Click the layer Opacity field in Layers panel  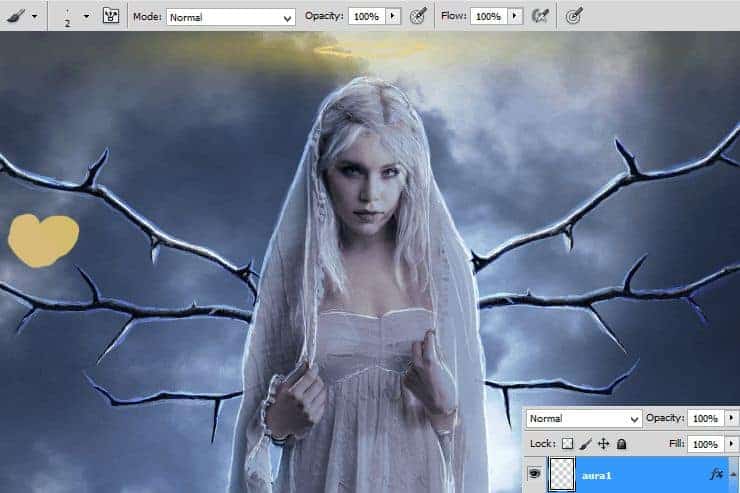pos(705,418)
